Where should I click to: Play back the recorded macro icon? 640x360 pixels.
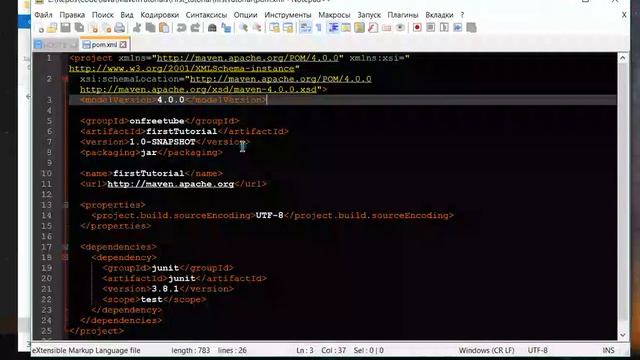[444, 28]
